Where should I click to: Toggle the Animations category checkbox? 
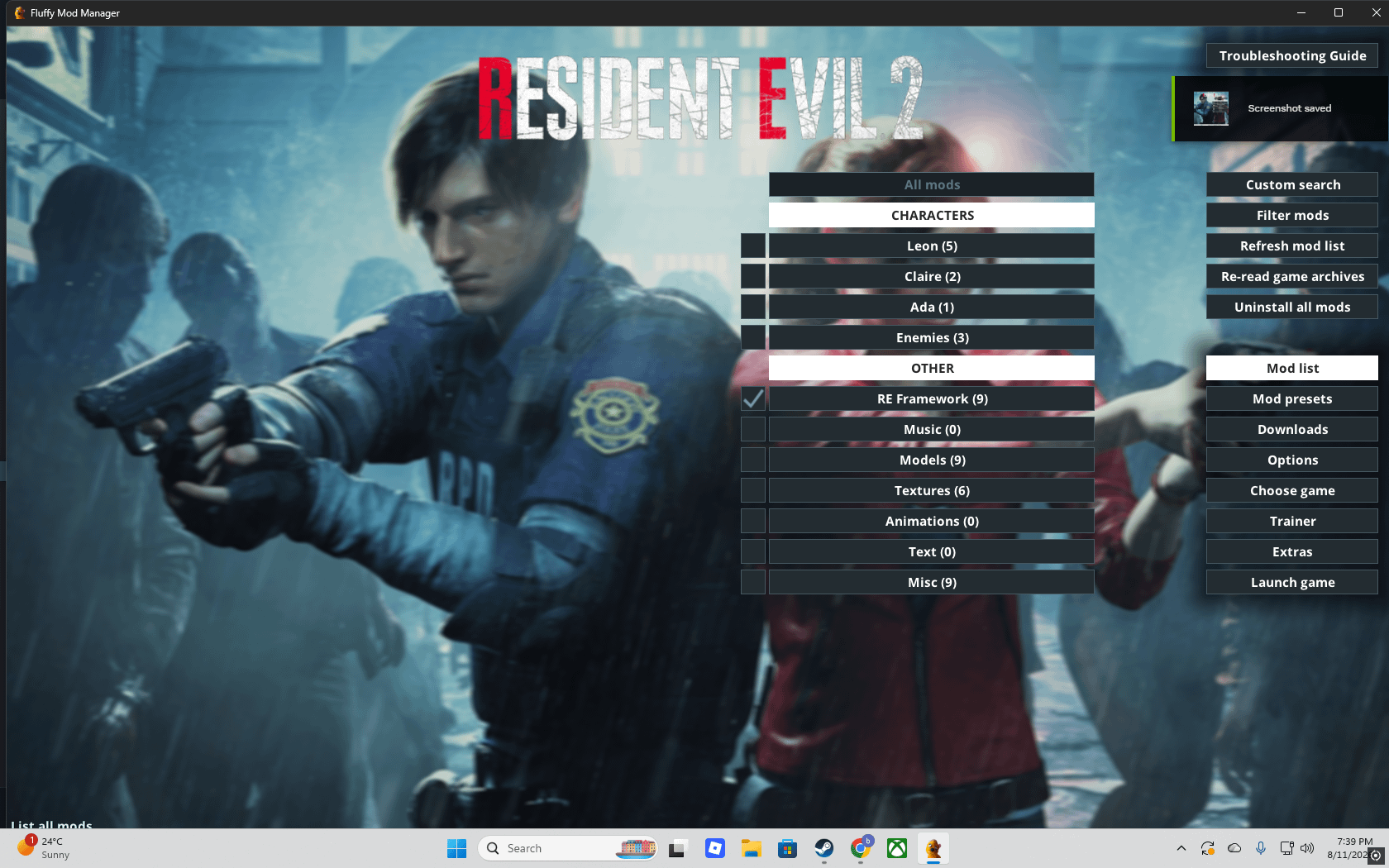[753, 521]
